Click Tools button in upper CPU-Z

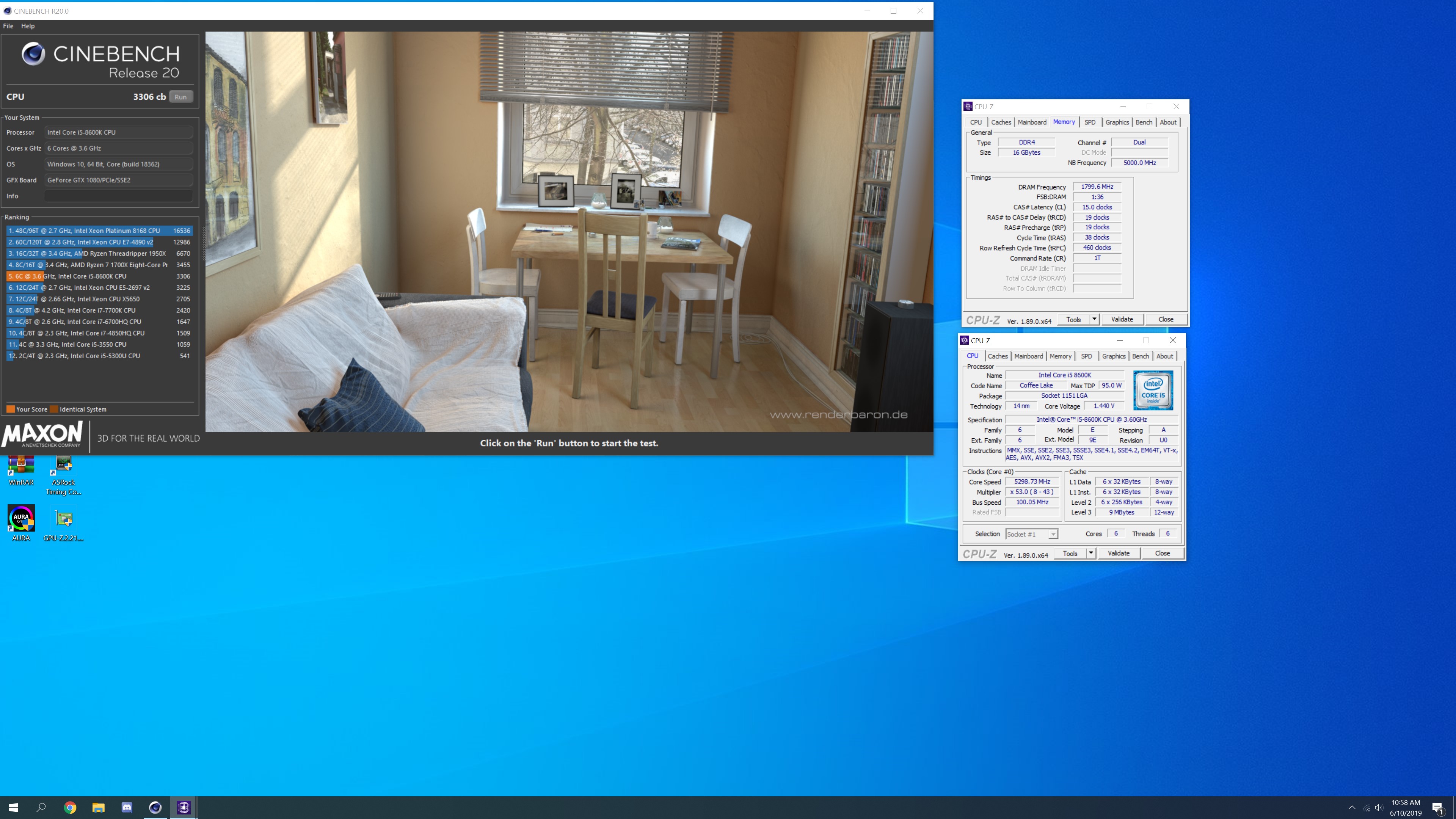coord(1073,319)
